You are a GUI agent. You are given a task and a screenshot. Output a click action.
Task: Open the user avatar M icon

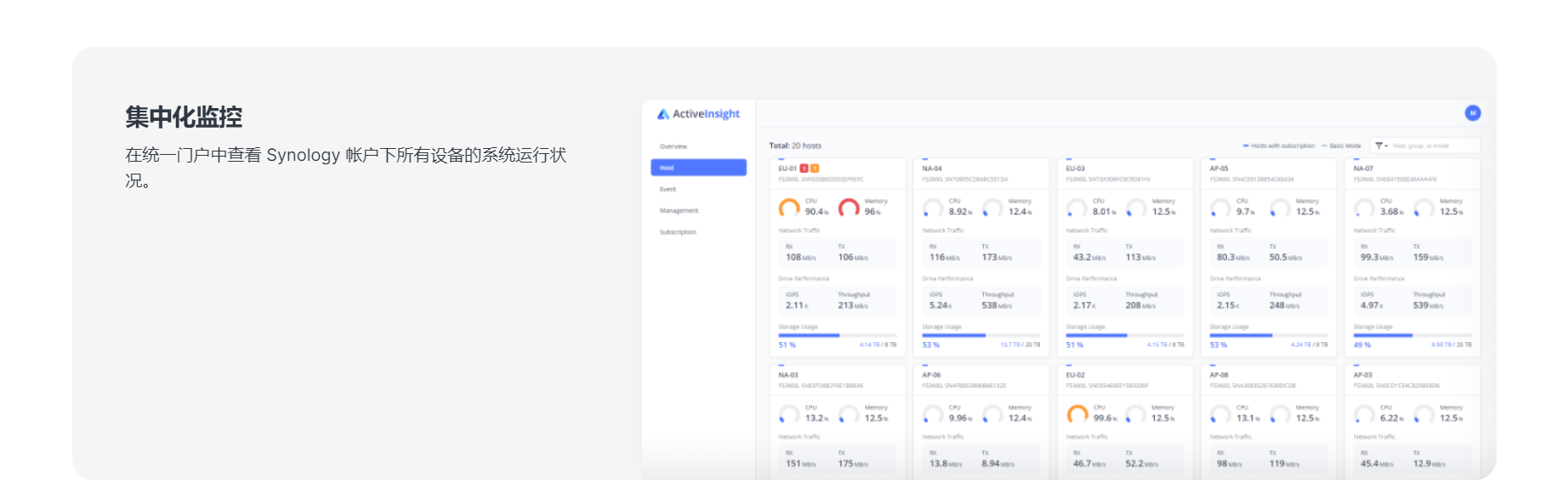1473,113
